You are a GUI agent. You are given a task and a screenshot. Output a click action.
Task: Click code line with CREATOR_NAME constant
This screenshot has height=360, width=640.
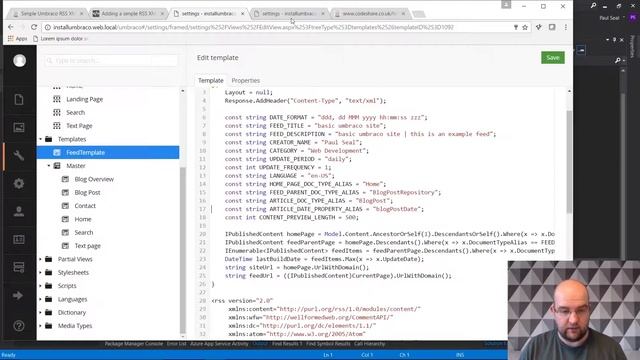point(293,142)
